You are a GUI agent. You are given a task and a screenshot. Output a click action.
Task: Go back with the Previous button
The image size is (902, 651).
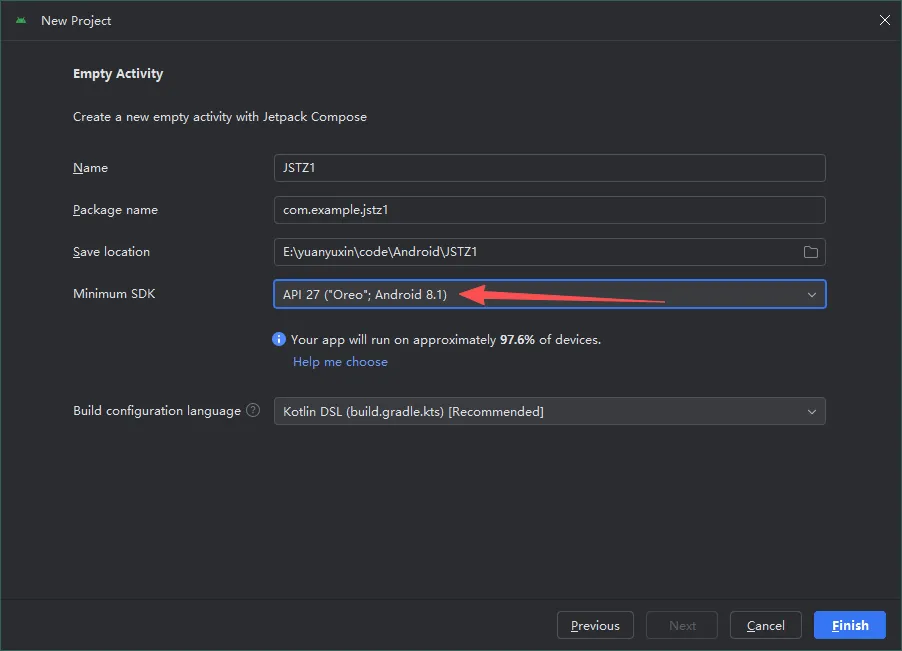[x=595, y=625]
